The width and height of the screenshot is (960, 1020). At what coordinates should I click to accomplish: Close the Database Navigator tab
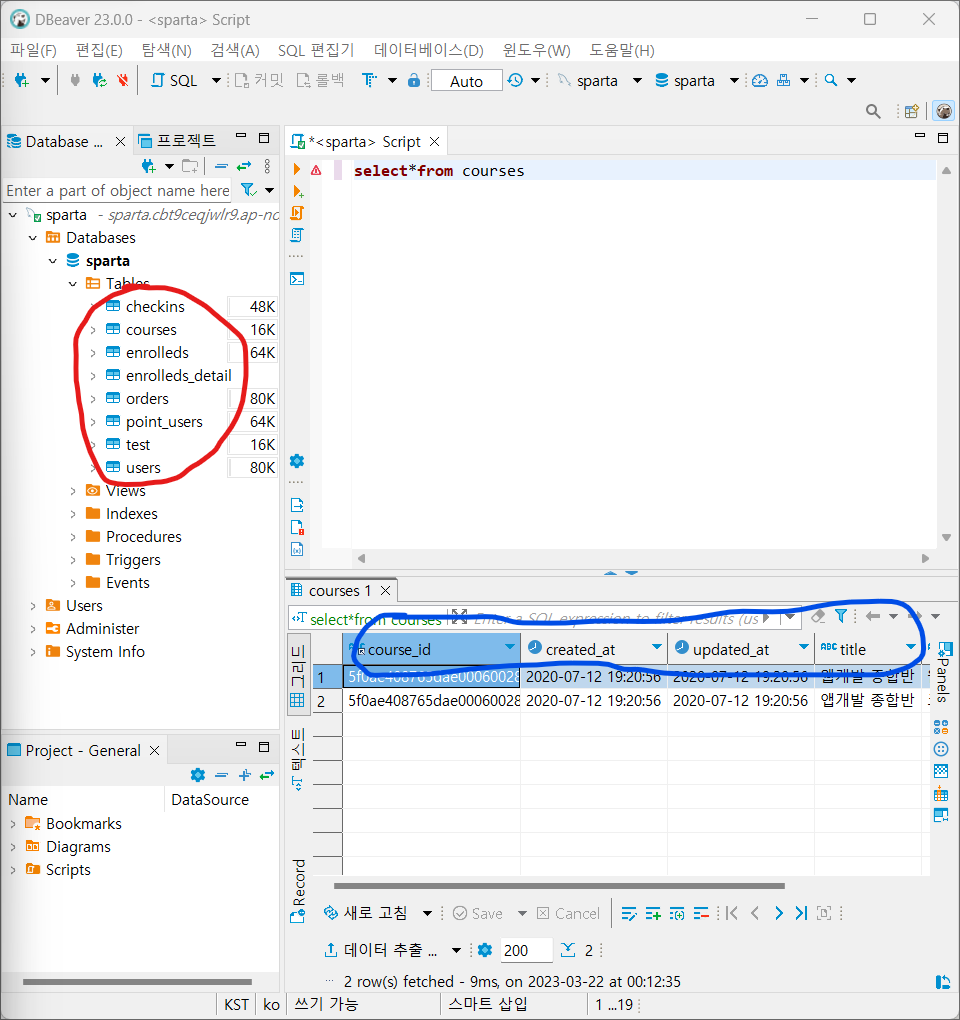(120, 141)
